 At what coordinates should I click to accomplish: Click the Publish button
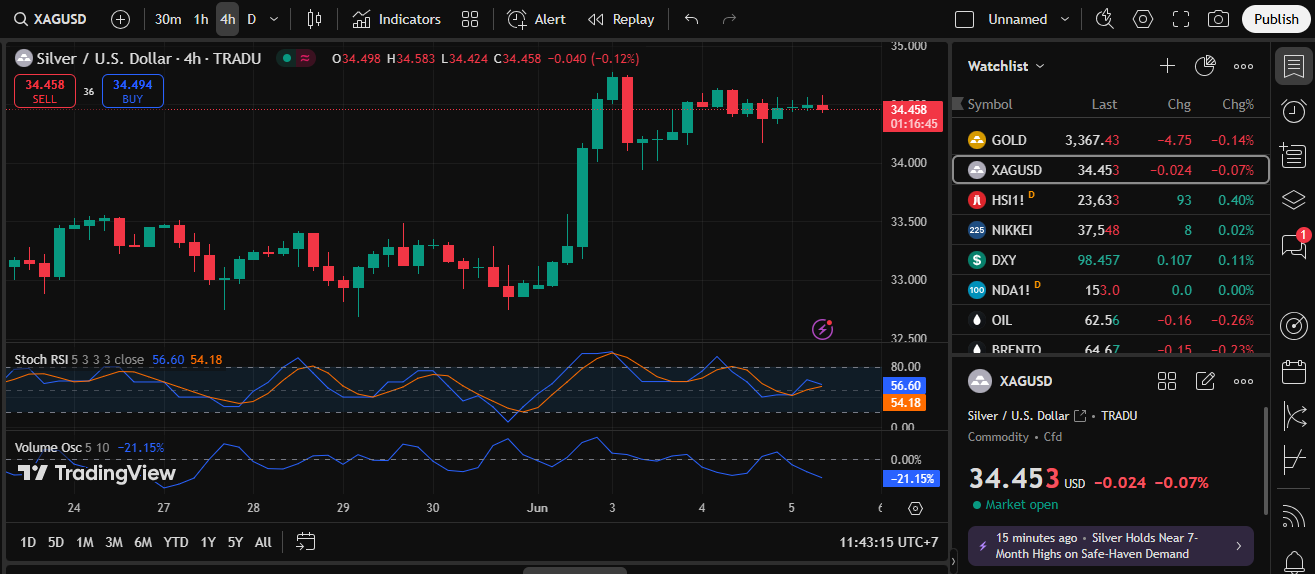[x=1276, y=19]
